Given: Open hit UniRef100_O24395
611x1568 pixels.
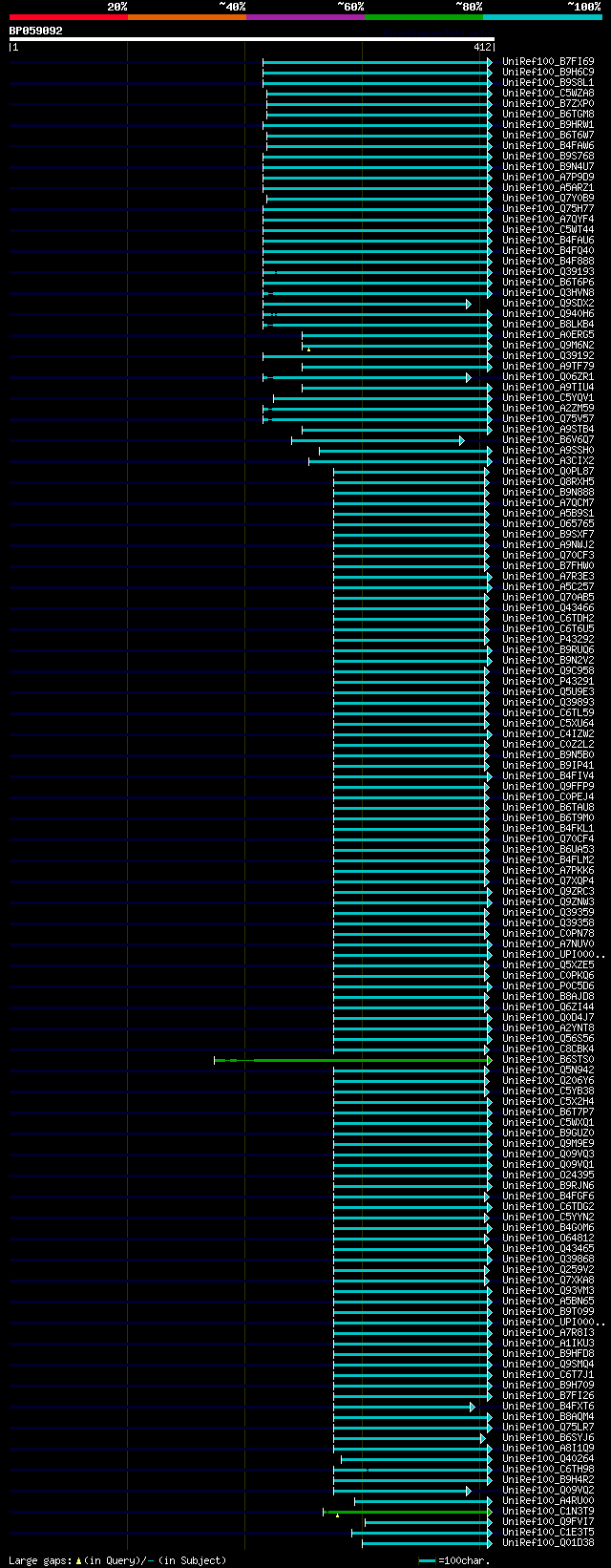Looking at the screenshot, I should [548, 1175].
